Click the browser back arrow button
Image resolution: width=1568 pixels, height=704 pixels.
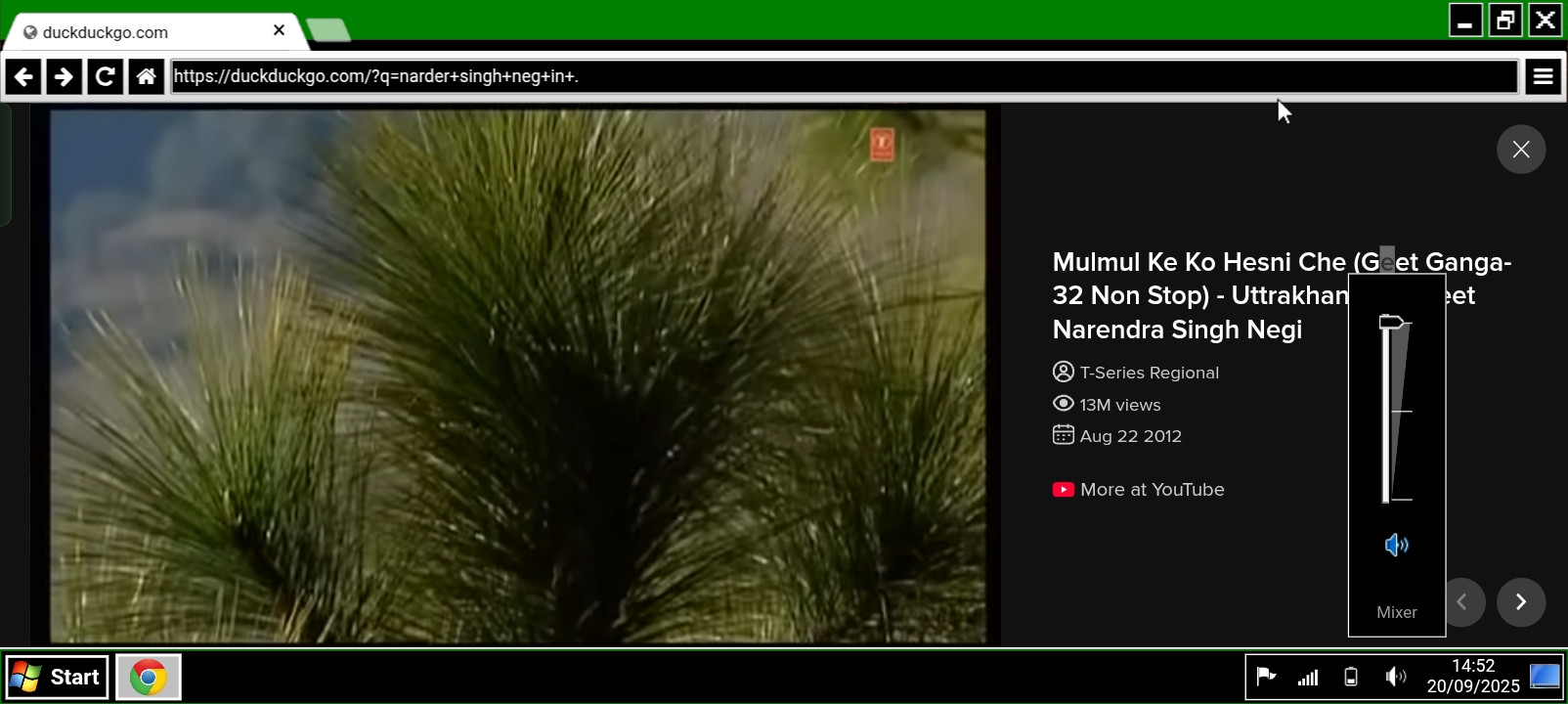pos(23,76)
